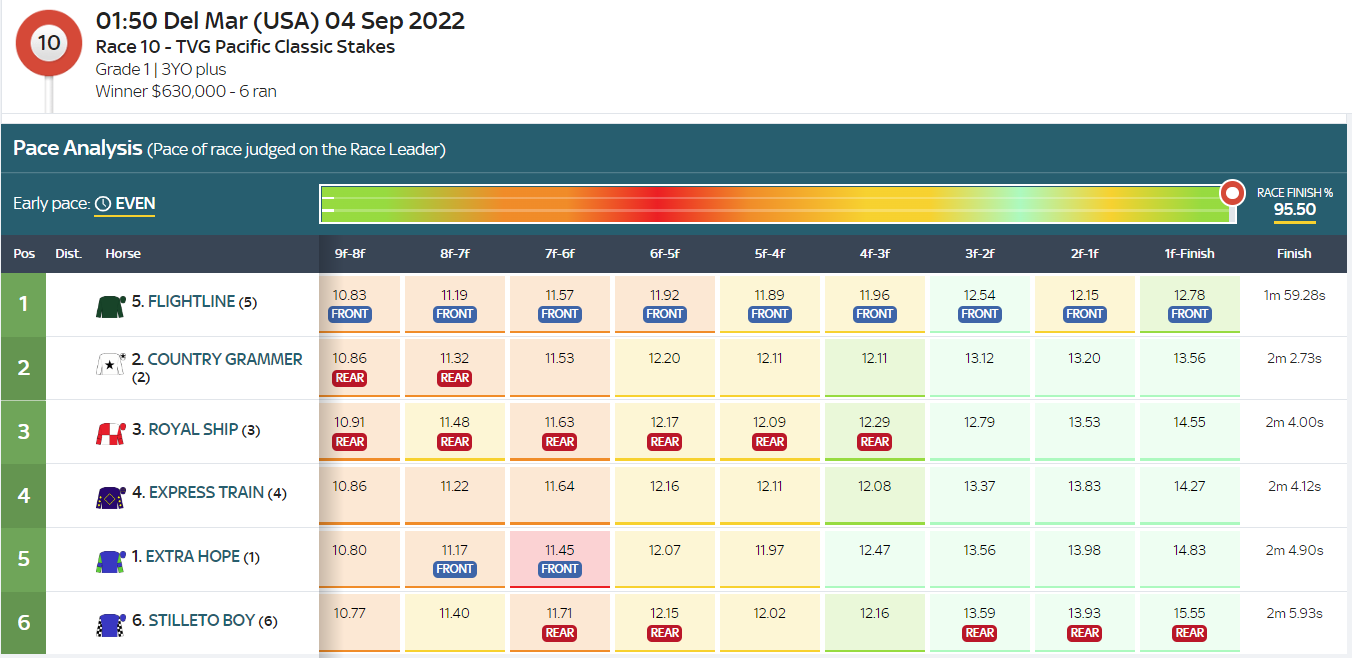The image size is (1352, 658).
Task: Click the clock icon beside EVEN early pace
Action: [x=103, y=204]
